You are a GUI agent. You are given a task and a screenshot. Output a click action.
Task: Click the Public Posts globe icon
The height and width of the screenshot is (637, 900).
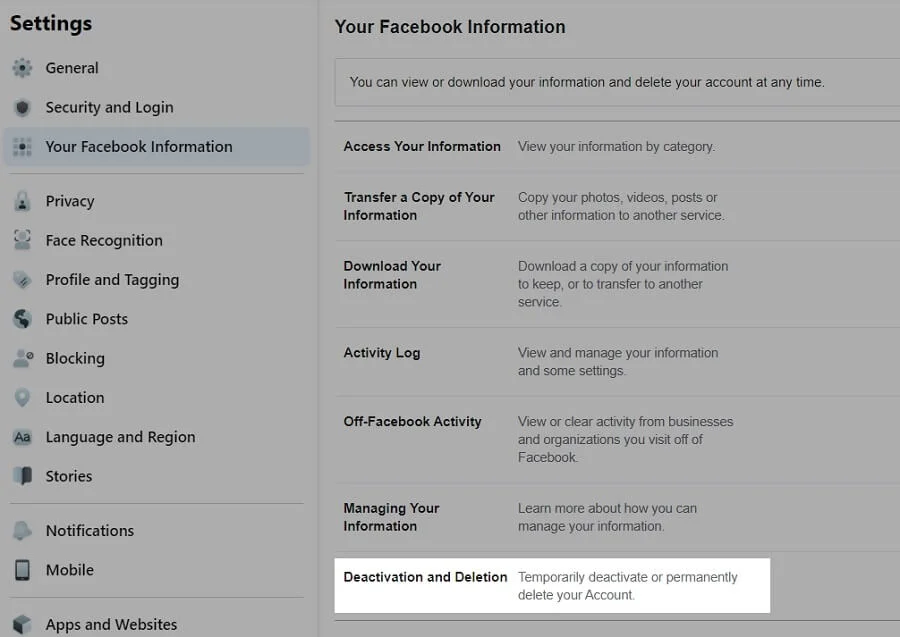[x=22, y=319]
